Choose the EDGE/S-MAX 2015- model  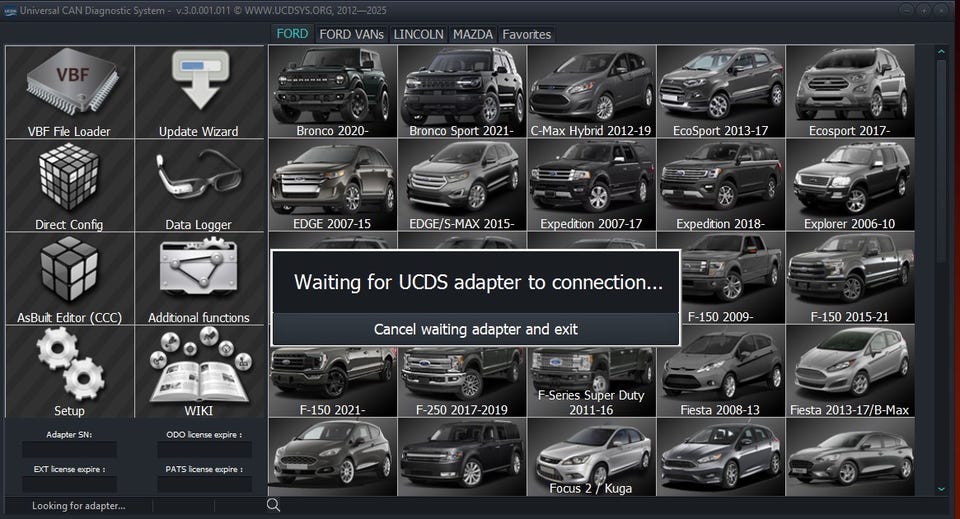click(x=462, y=185)
